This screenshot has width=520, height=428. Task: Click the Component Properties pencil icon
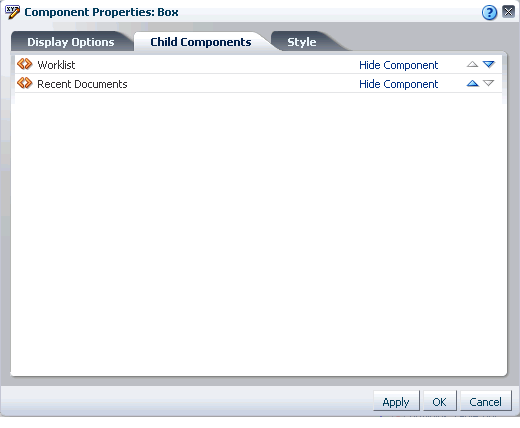coord(12,12)
